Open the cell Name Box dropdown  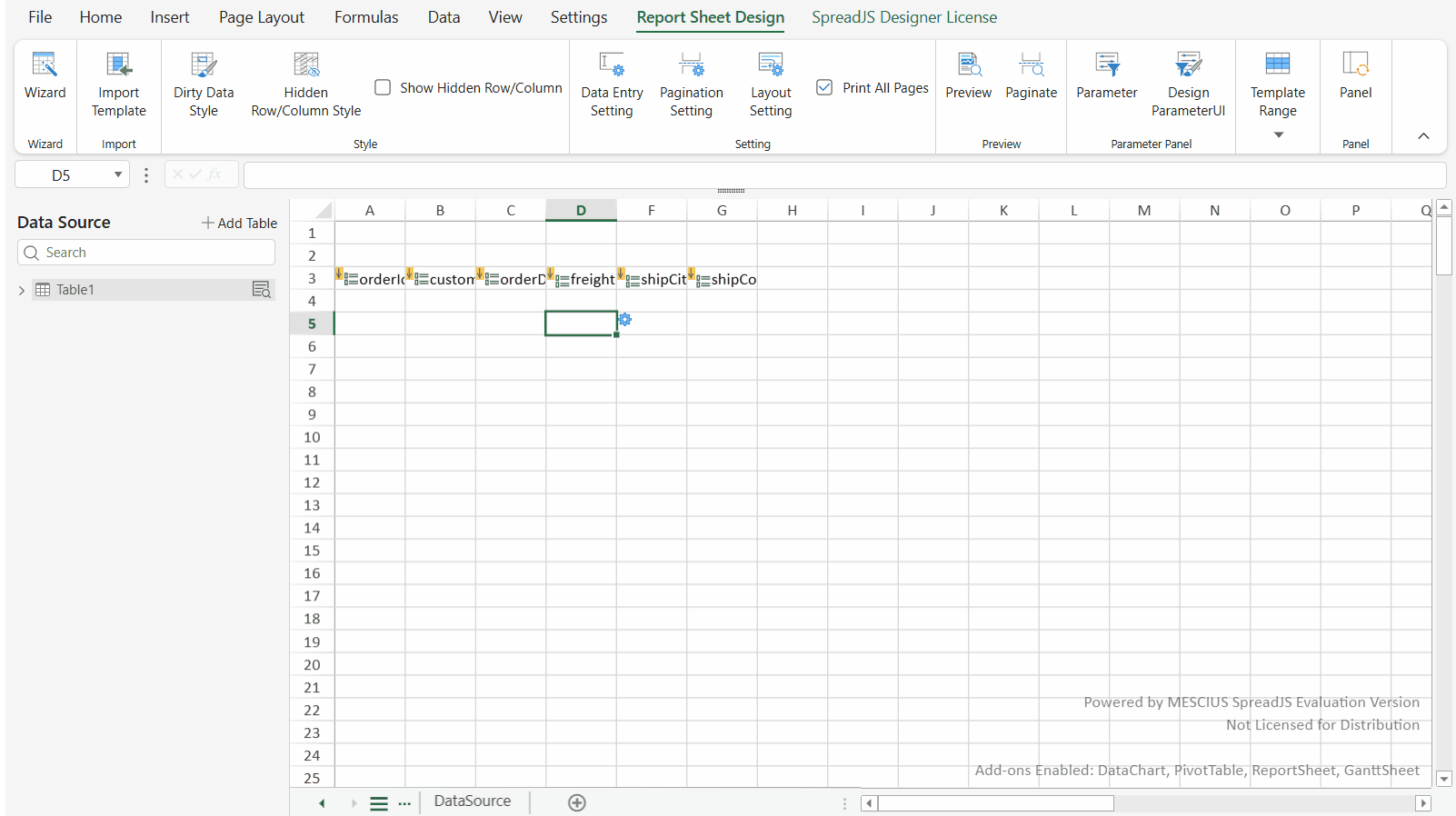[x=118, y=174]
